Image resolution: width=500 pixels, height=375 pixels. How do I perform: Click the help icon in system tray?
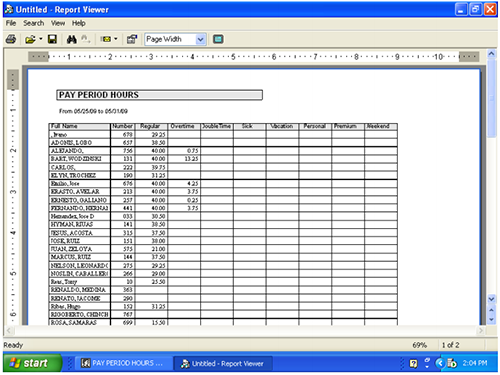click(x=413, y=363)
